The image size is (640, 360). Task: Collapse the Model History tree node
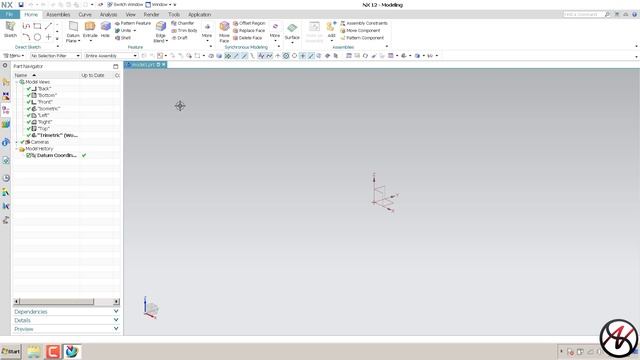pos(17,149)
